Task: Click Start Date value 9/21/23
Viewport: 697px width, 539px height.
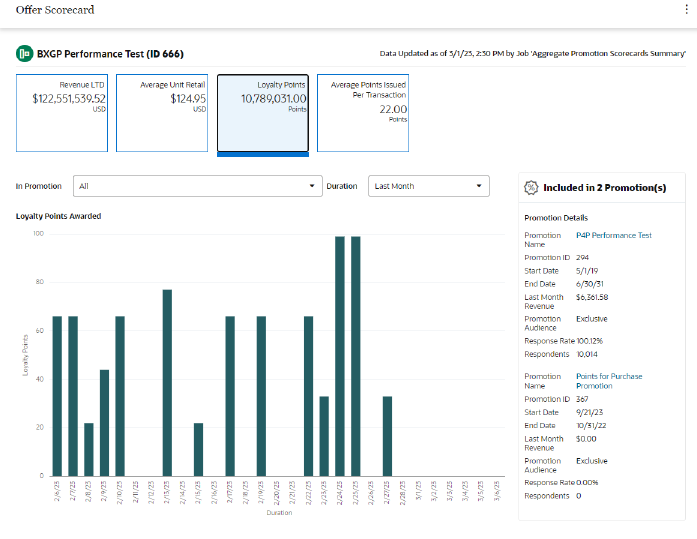Action: 589,412
